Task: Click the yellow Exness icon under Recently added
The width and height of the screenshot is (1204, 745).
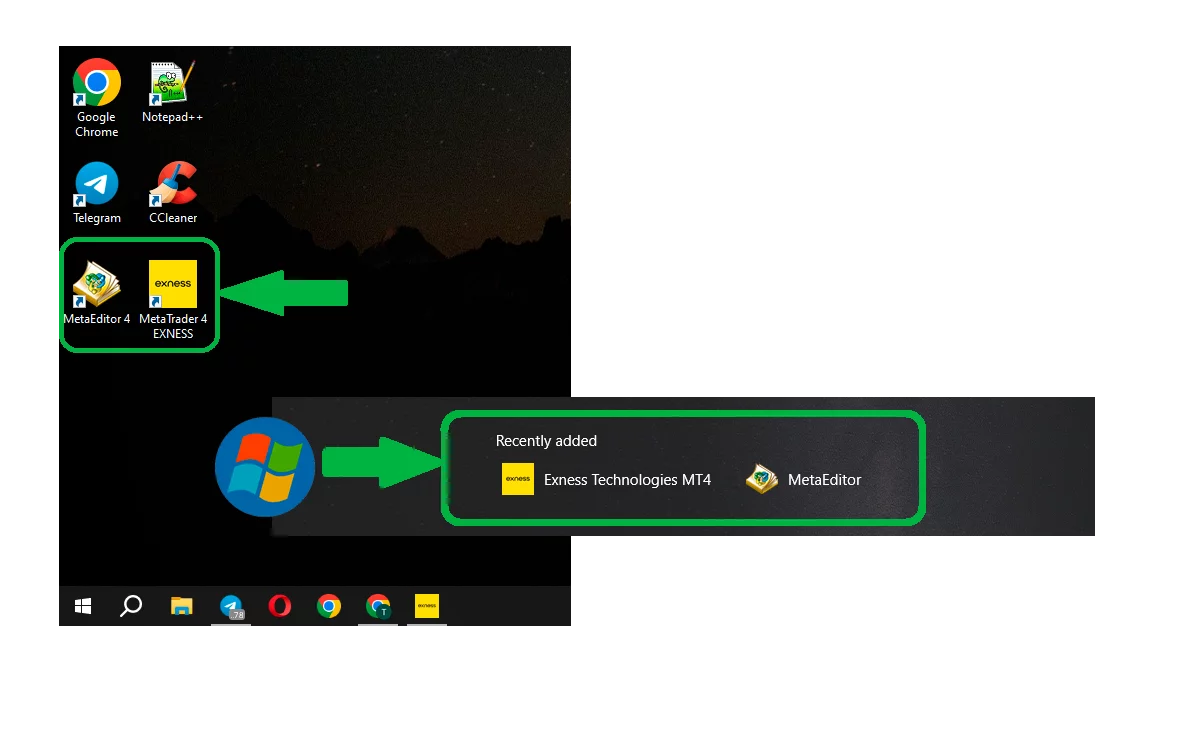Action: [518, 480]
